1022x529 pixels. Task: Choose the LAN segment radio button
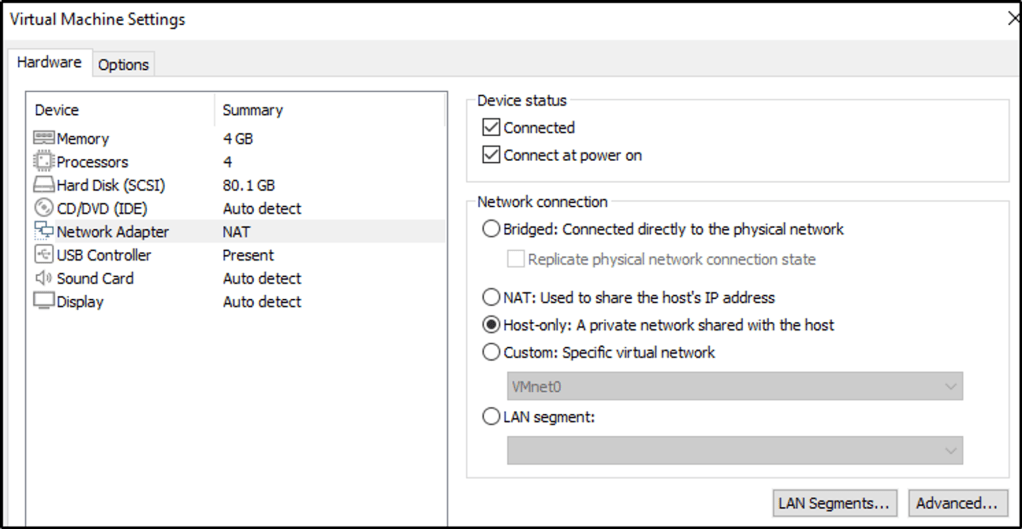pos(491,417)
